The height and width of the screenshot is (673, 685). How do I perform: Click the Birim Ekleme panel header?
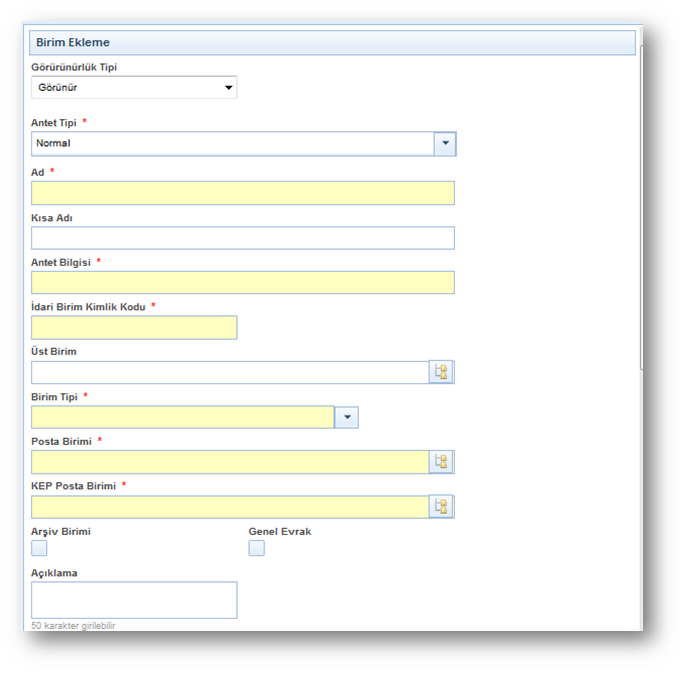pos(330,43)
